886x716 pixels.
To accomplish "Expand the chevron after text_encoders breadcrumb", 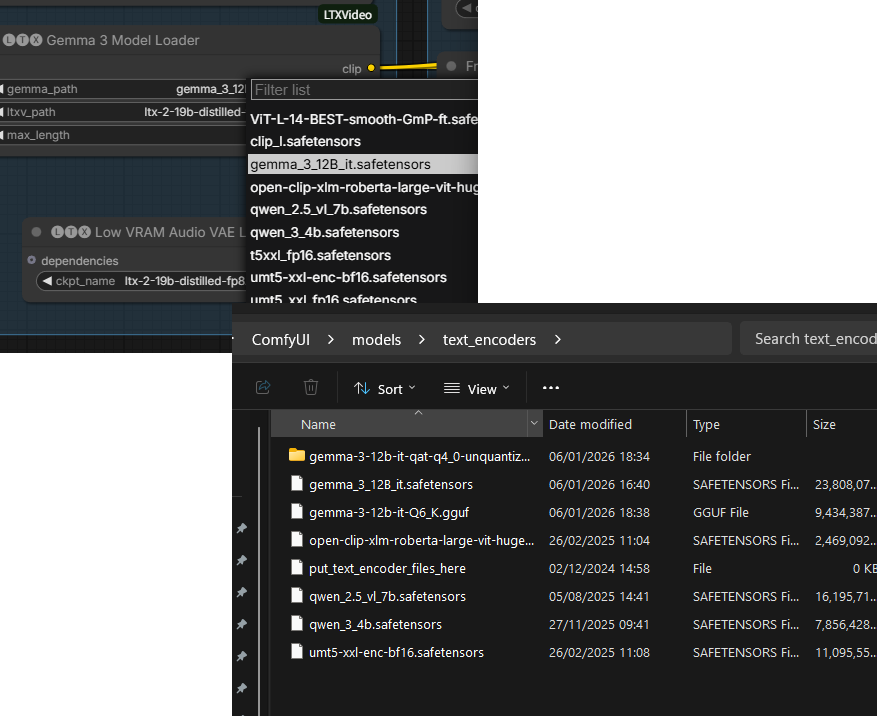I will tap(558, 340).
